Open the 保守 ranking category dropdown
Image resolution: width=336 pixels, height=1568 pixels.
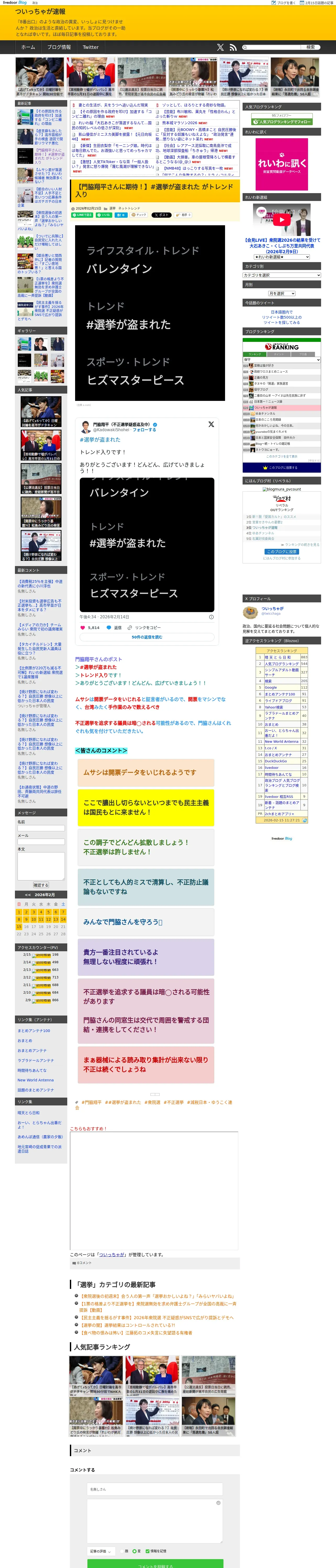[282, 360]
